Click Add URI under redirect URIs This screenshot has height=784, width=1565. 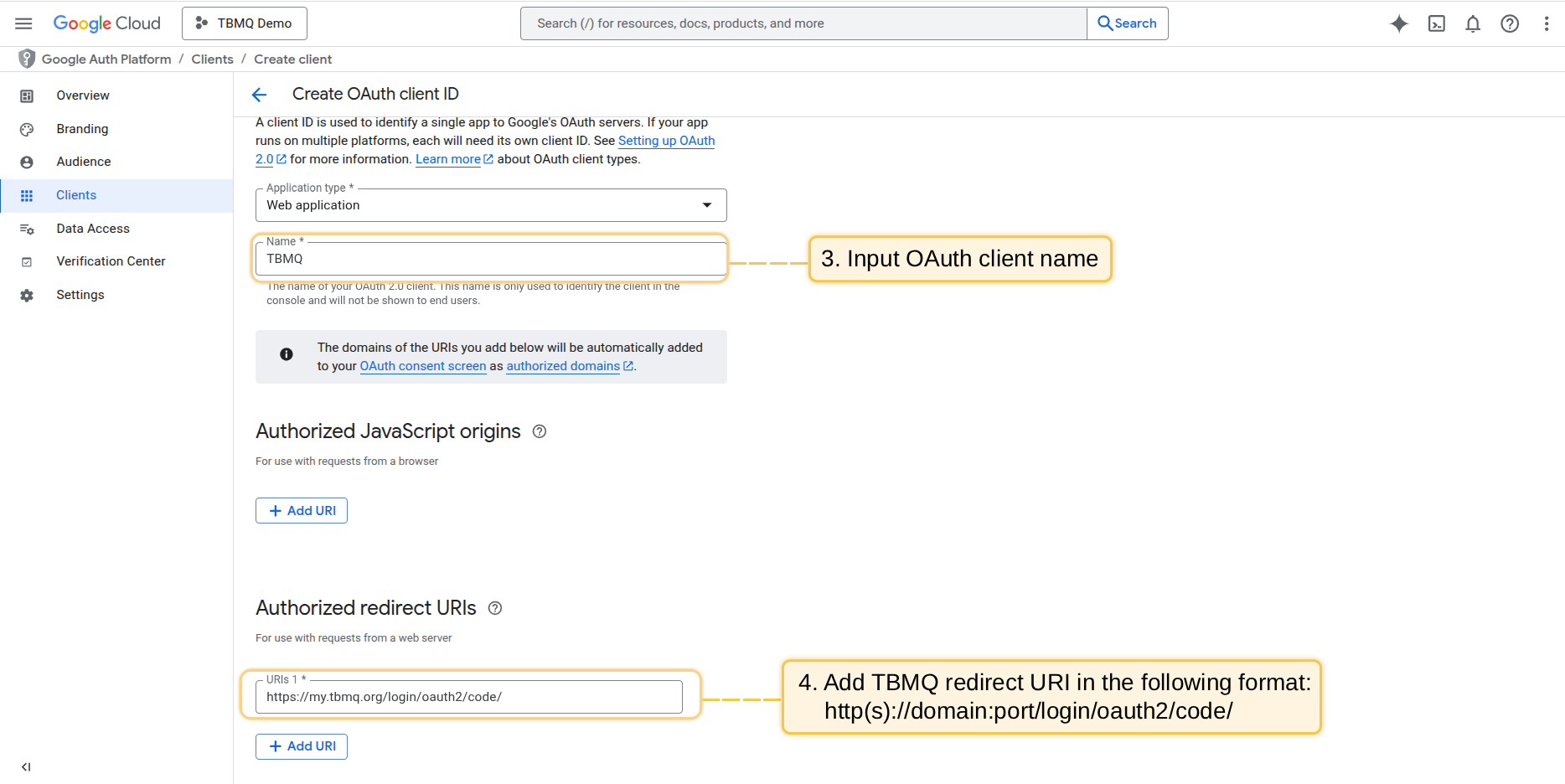tap(302, 746)
